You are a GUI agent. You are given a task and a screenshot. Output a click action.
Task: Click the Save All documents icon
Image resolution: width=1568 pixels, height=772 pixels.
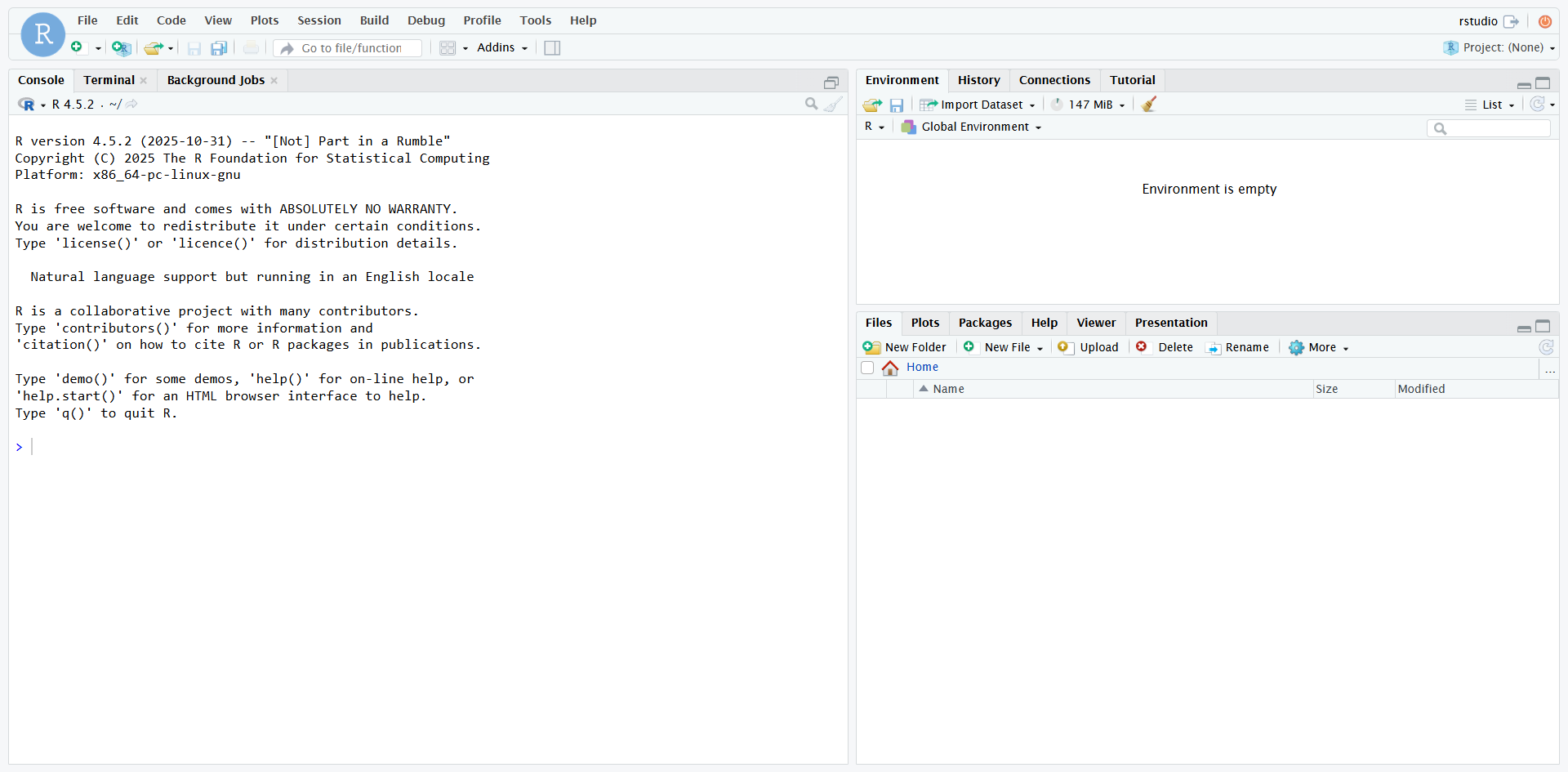[219, 48]
